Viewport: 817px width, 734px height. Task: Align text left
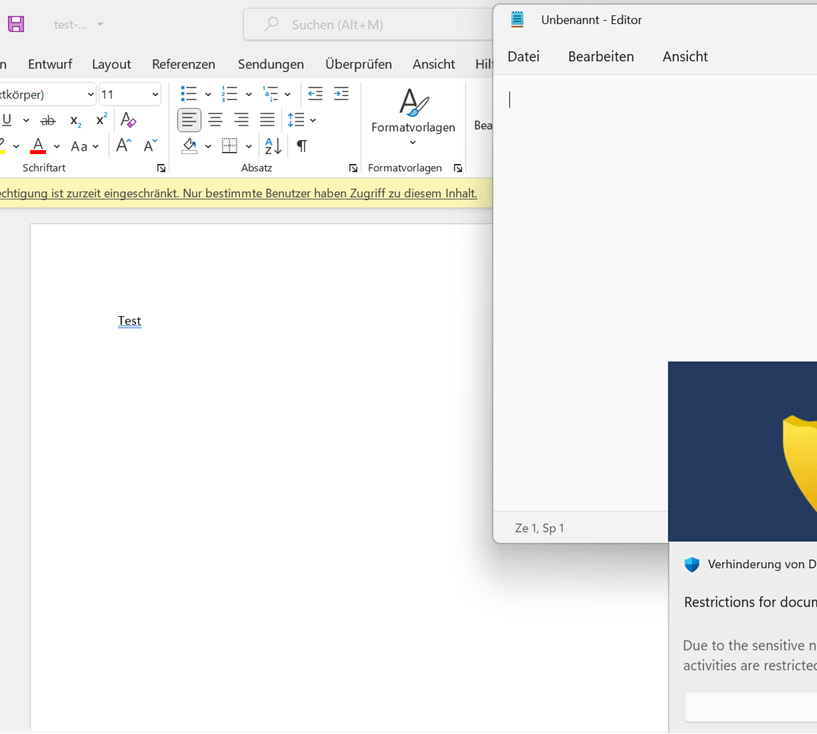point(189,120)
